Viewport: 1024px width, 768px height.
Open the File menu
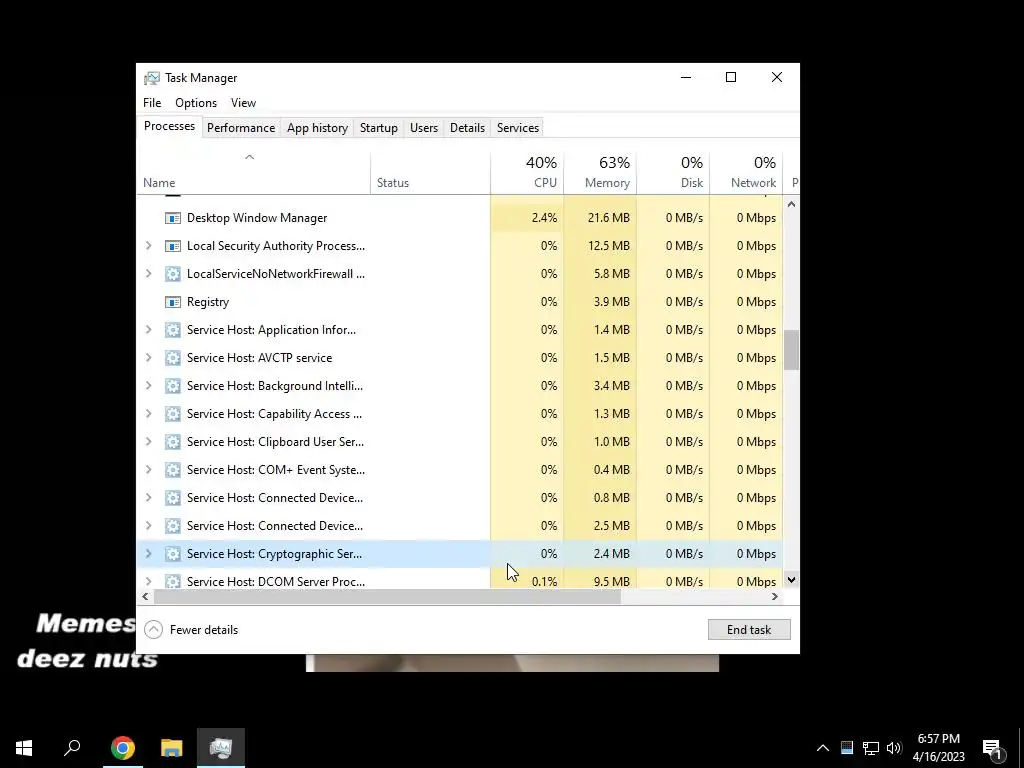152,103
